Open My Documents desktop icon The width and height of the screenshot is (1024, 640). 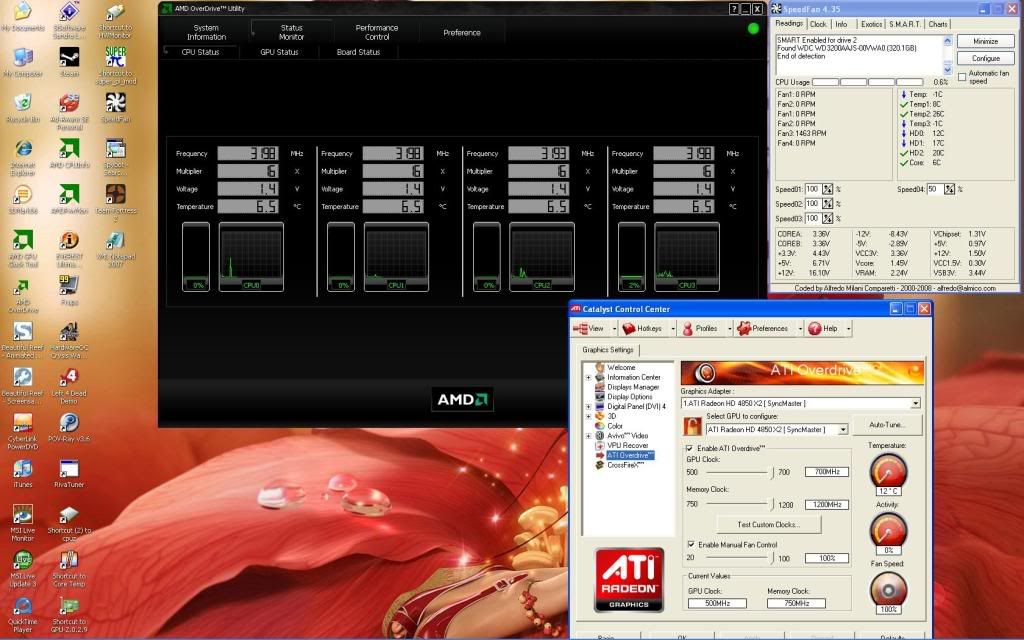23,16
